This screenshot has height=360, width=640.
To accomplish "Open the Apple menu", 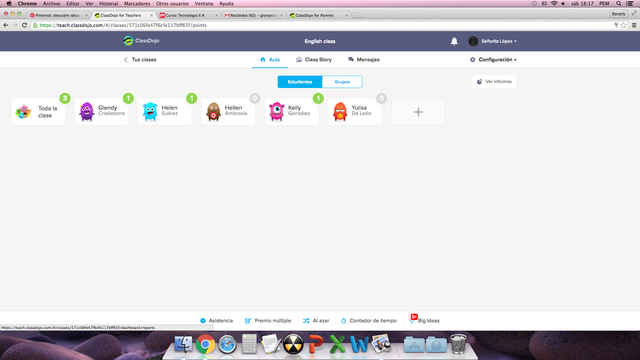I will (9, 3).
